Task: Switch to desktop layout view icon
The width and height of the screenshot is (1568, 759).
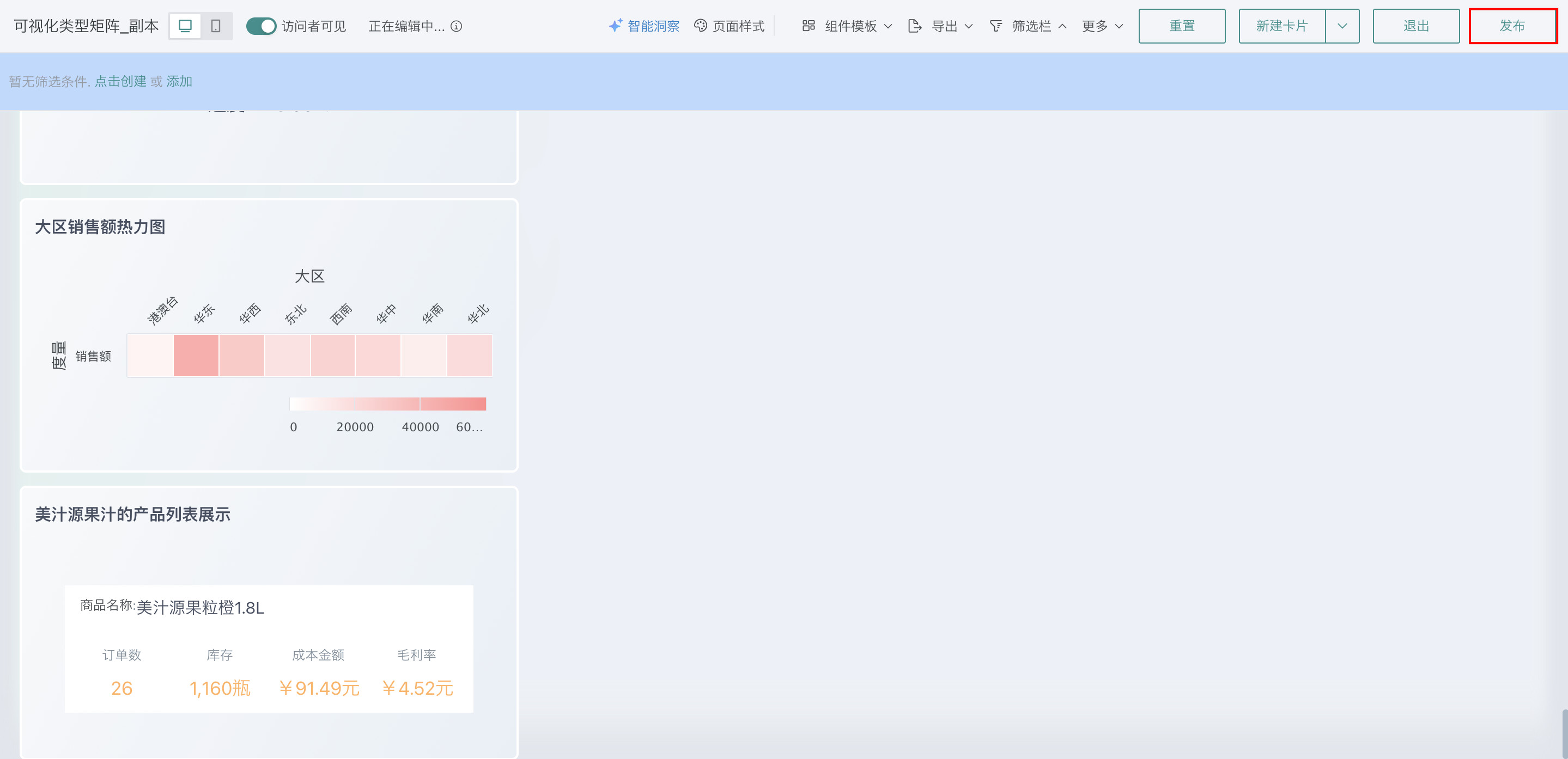Action: (x=185, y=26)
